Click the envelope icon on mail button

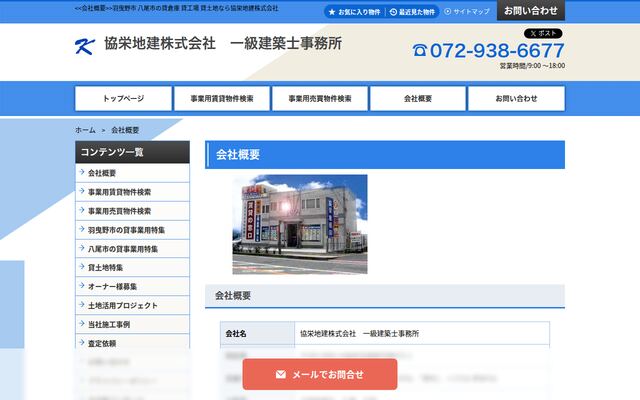pos(281,374)
